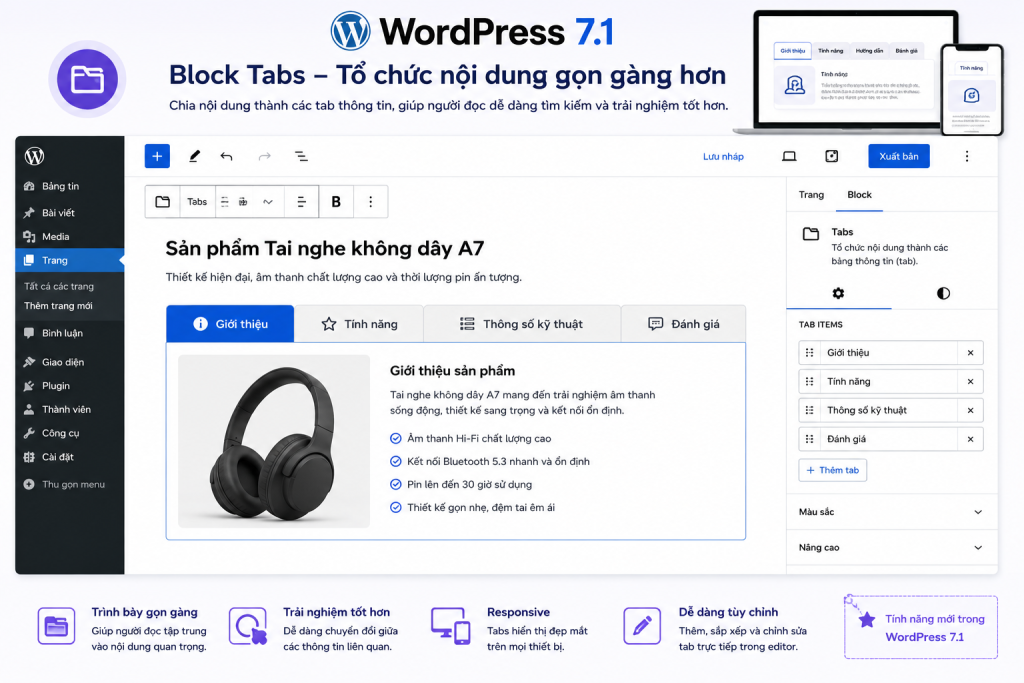Image resolution: width=1024 pixels, height=683 pixels.
Task: Remove the Thông số kỹ thuật tab item
Action: pyautogui.click(x=970, y=410)
